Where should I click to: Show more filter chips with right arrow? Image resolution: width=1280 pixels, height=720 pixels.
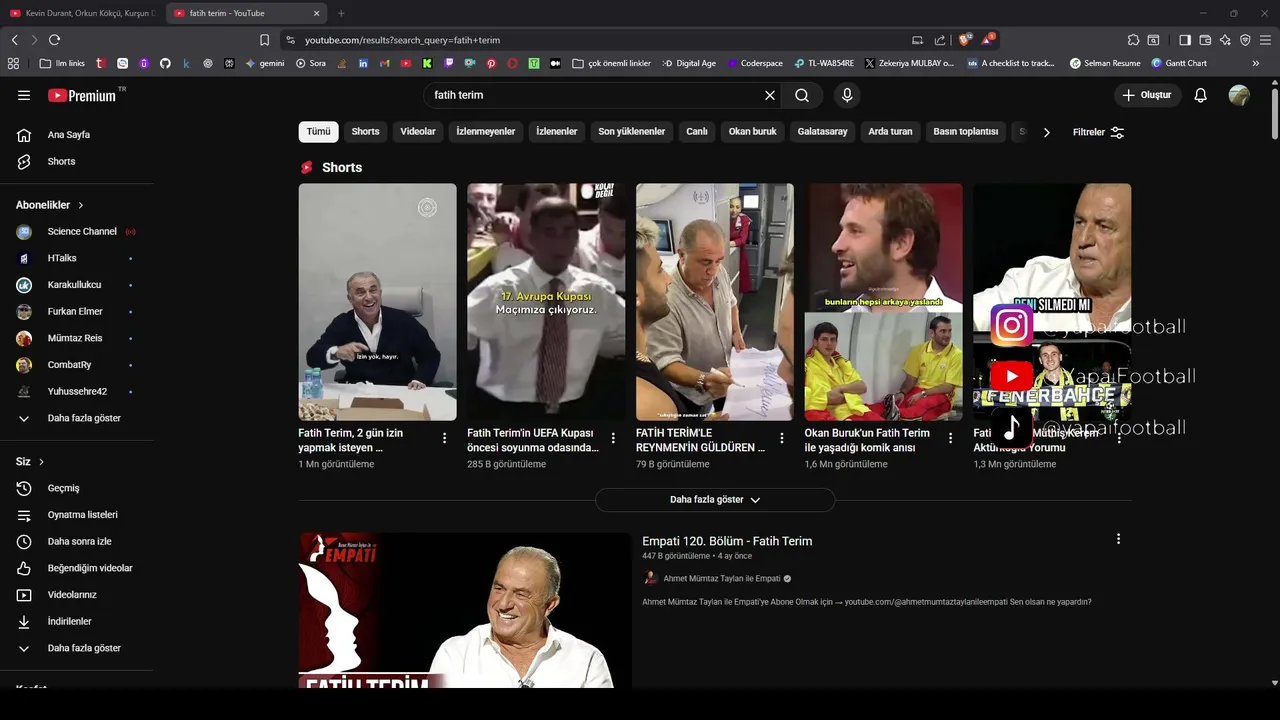coord(1046,132)
